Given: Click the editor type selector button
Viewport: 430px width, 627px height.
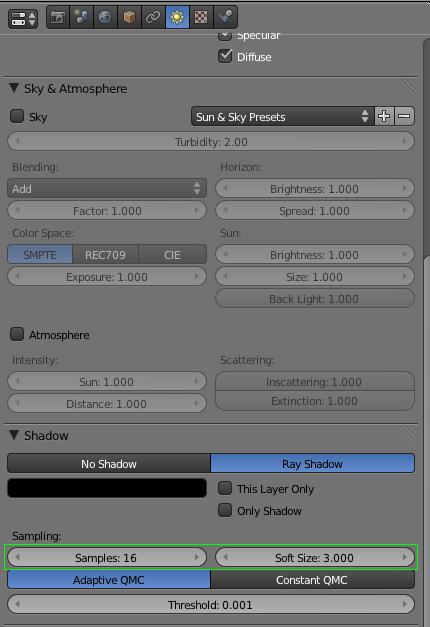Looking at the screenshot, I should pyautogui.click(x=23, y=18).
